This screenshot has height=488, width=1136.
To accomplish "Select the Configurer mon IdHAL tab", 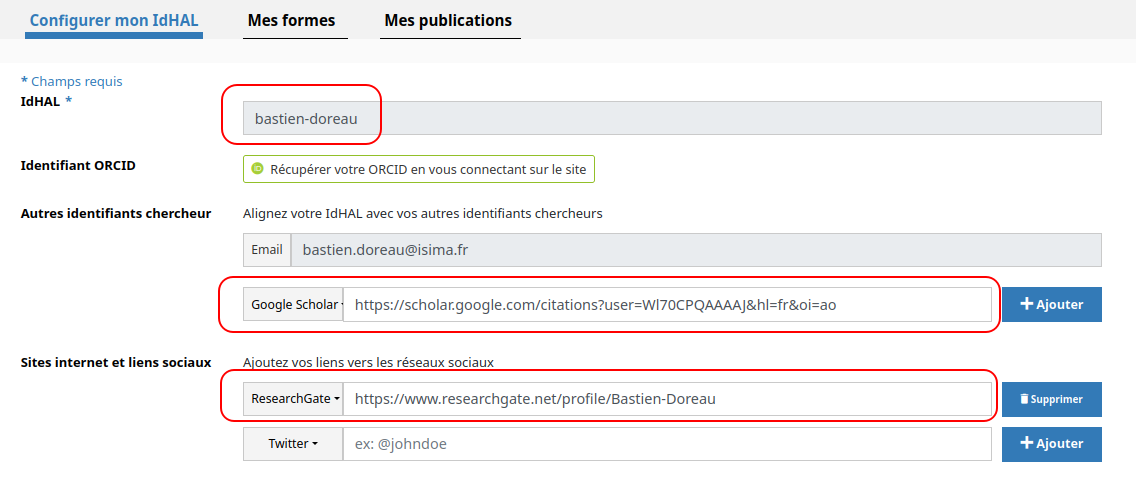I will tap(114, 20).
